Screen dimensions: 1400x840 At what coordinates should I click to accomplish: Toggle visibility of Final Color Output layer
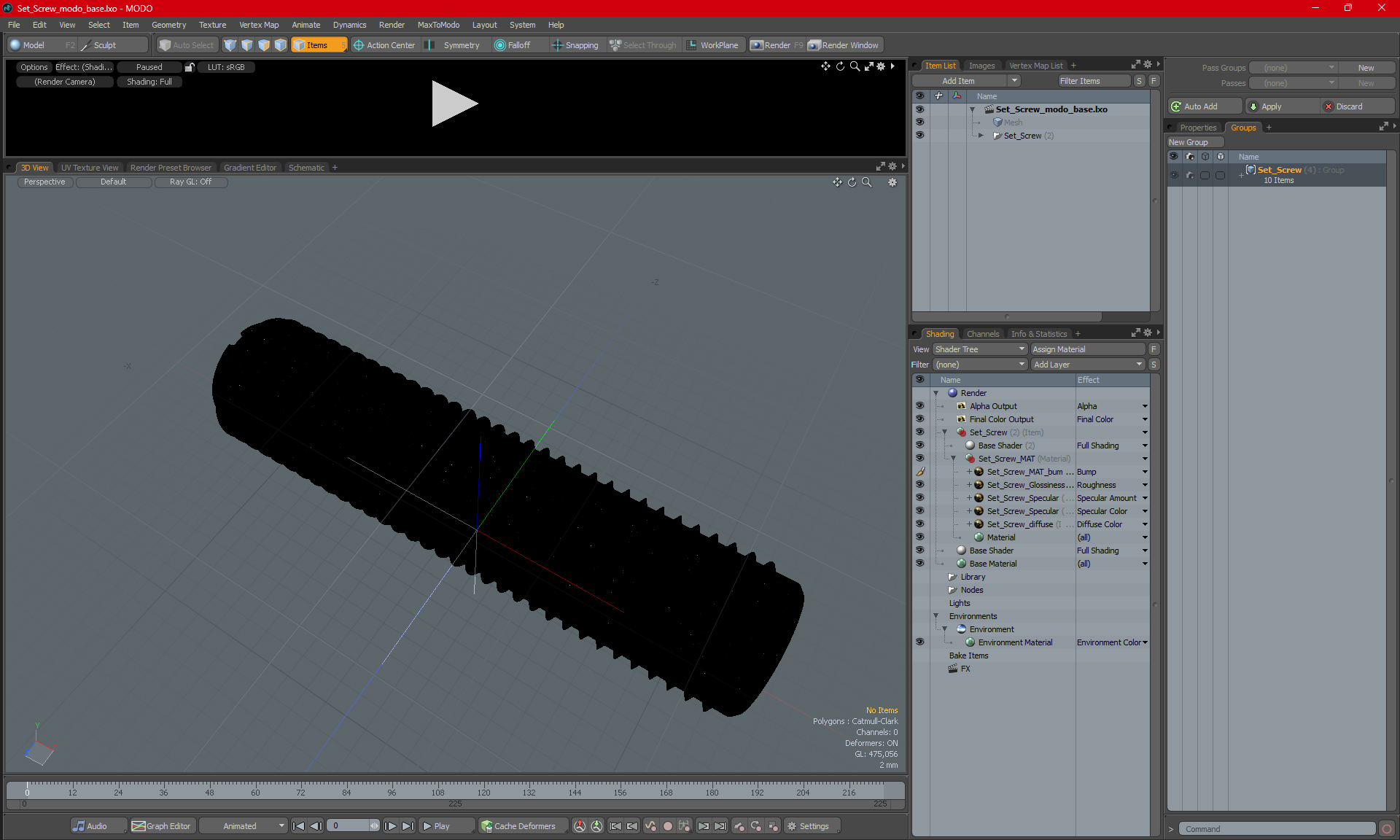click(x=919, y=419)
